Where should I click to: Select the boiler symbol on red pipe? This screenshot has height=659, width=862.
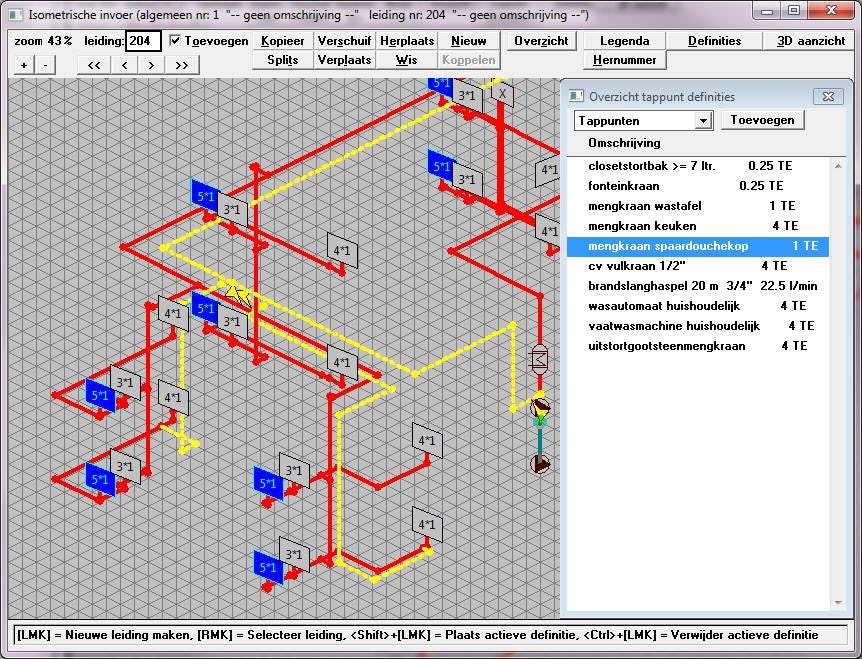[539, 357]
